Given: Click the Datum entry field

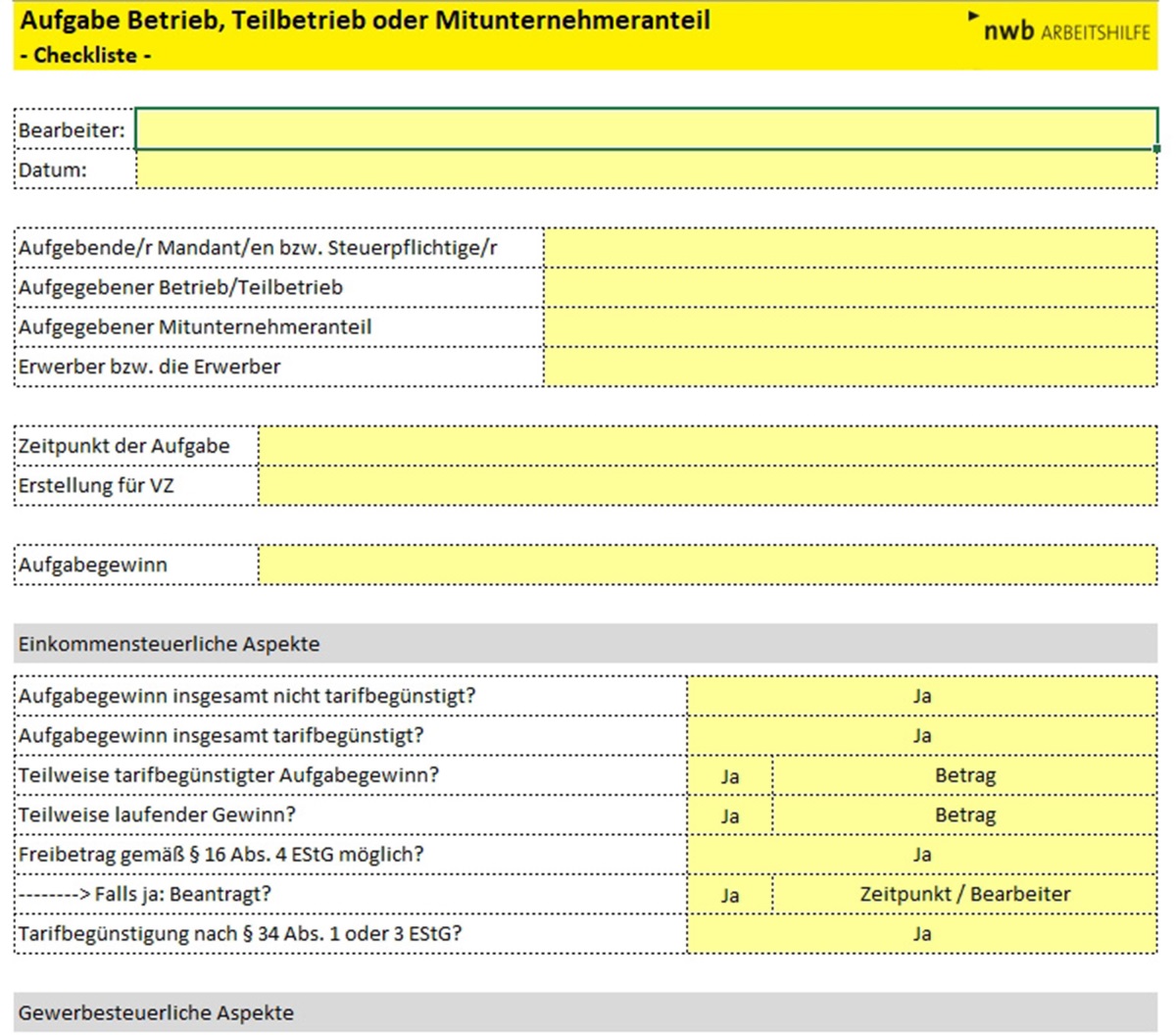Looking at the screenshot, I should click(646, 170).
